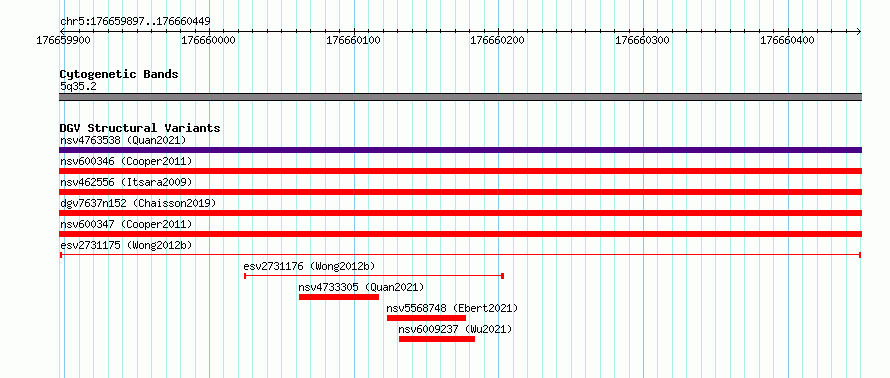Click the DGV Structural Variants track title
The width and height of the screenshot is (890, 378).
[x=140, y=128]
